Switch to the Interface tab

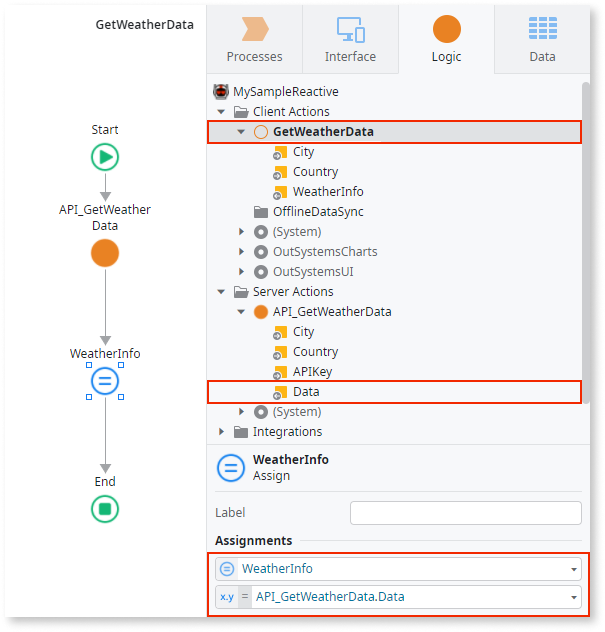click(x=350, y=40)
